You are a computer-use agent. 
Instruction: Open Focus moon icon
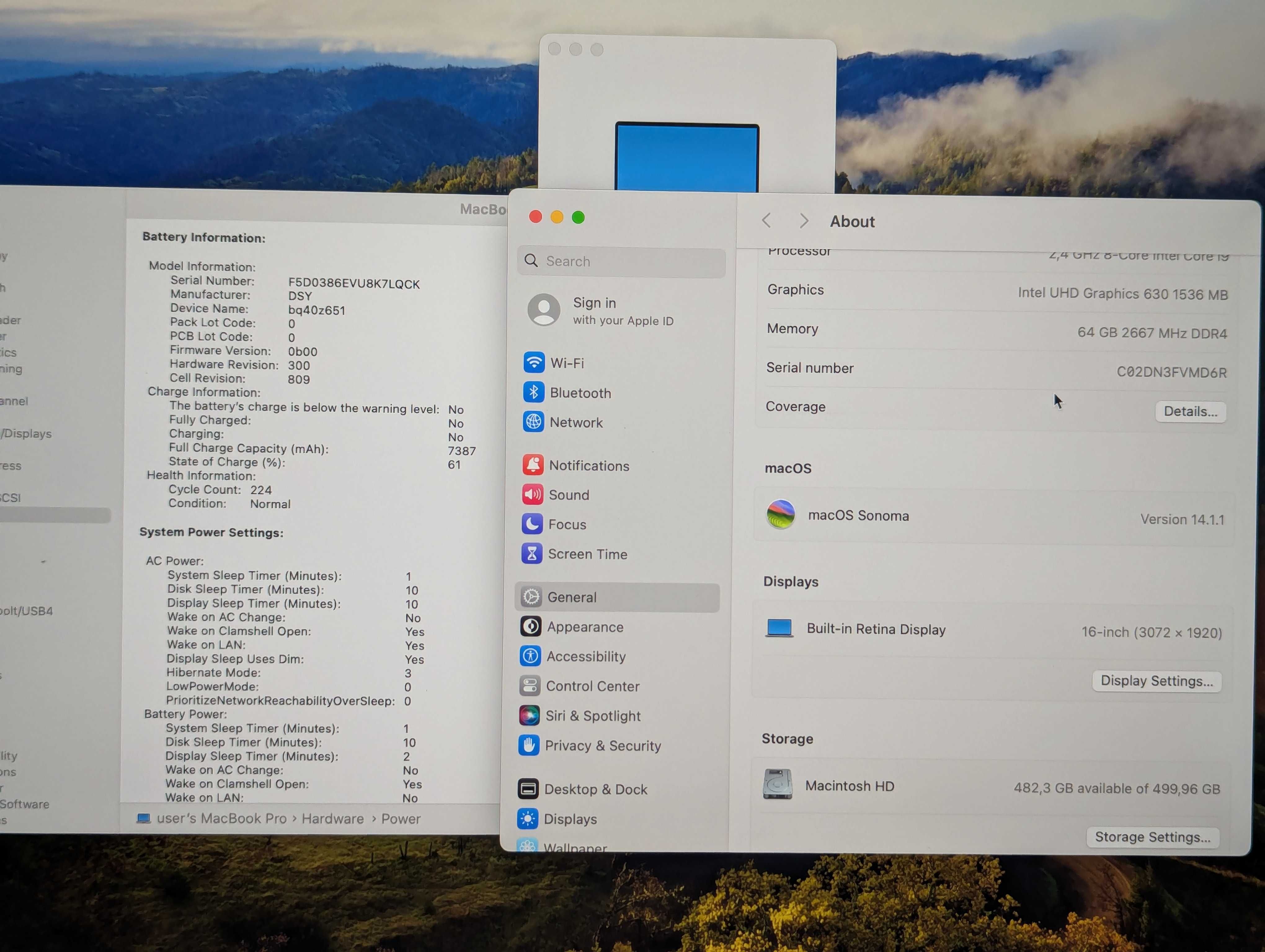point(532,523)
